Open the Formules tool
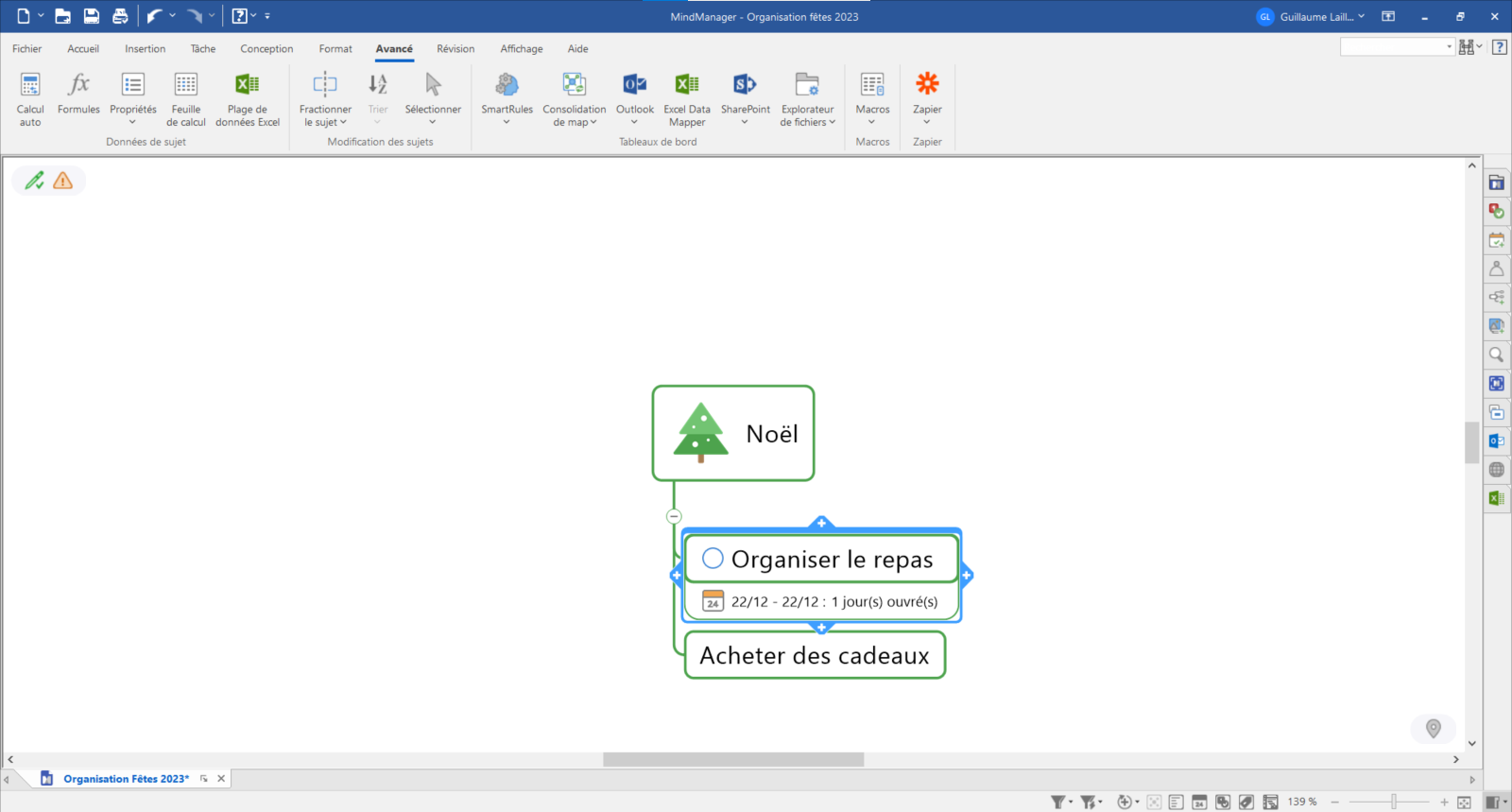 click(x=78, y=86)
